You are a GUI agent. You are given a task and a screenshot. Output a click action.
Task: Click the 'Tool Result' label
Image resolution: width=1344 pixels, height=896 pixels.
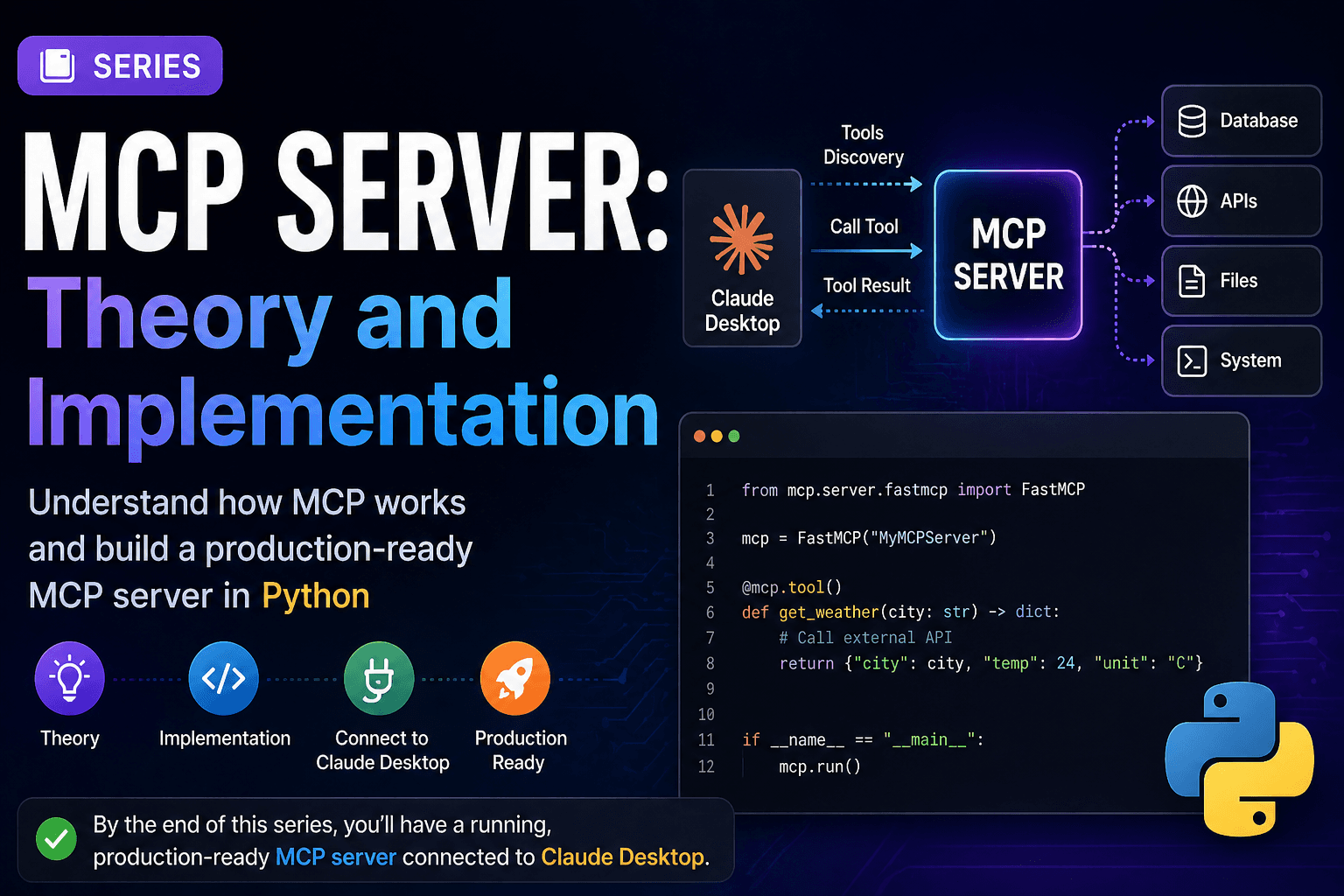[867, 285]
